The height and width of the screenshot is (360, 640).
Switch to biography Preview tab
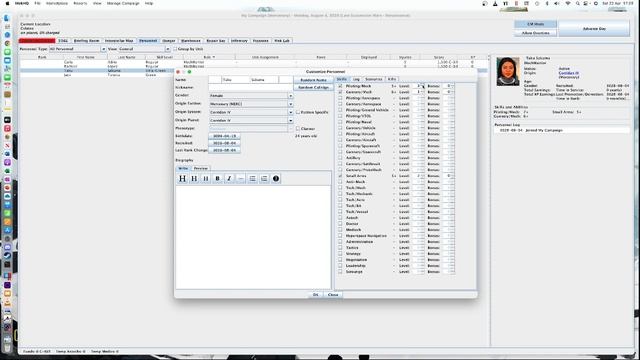click(200, 168)
